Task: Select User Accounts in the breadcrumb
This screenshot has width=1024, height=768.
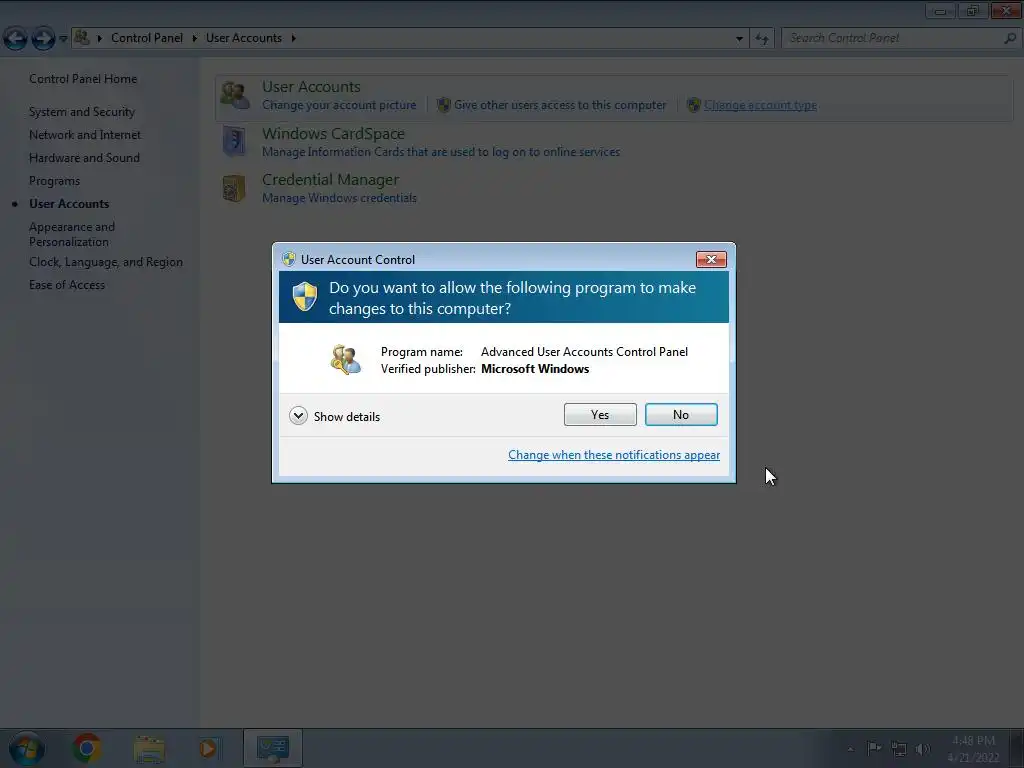Action: [x=244, y=38]
